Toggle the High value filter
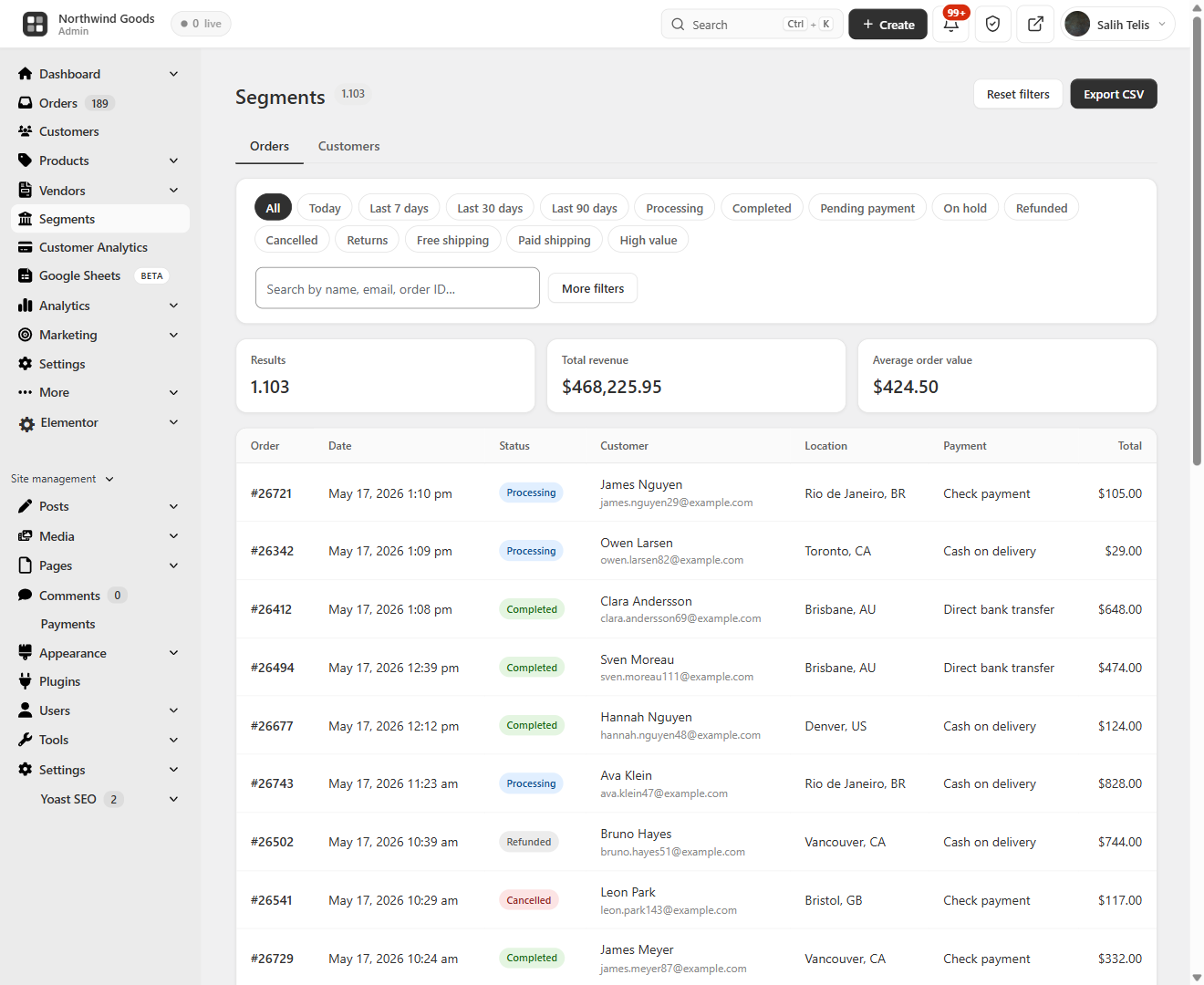The height and width of the screenshot is (985, 1204). tap(649, 240)
